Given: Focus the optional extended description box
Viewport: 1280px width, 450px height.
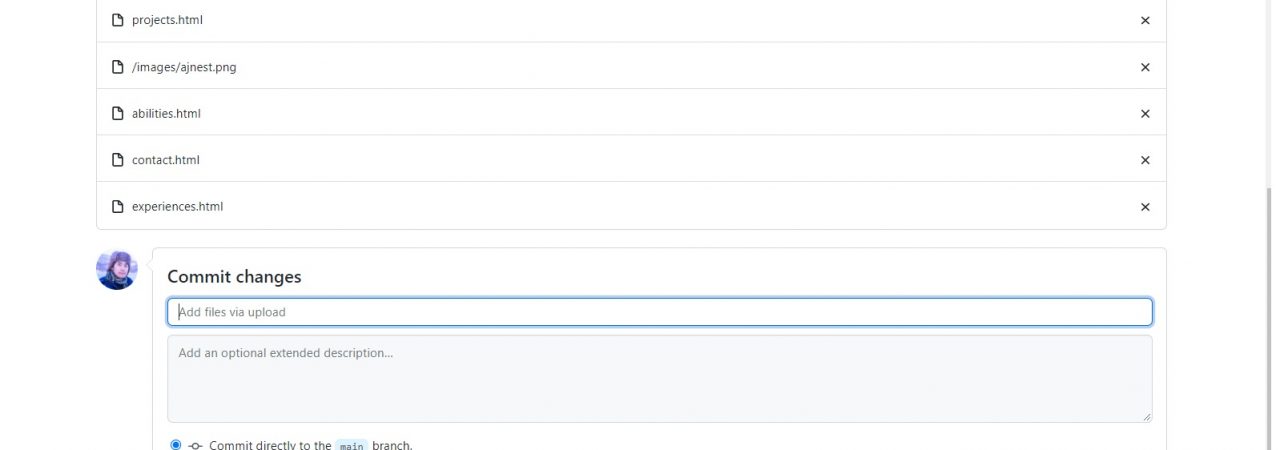Looking at the screenshot, I should [660, 378].
